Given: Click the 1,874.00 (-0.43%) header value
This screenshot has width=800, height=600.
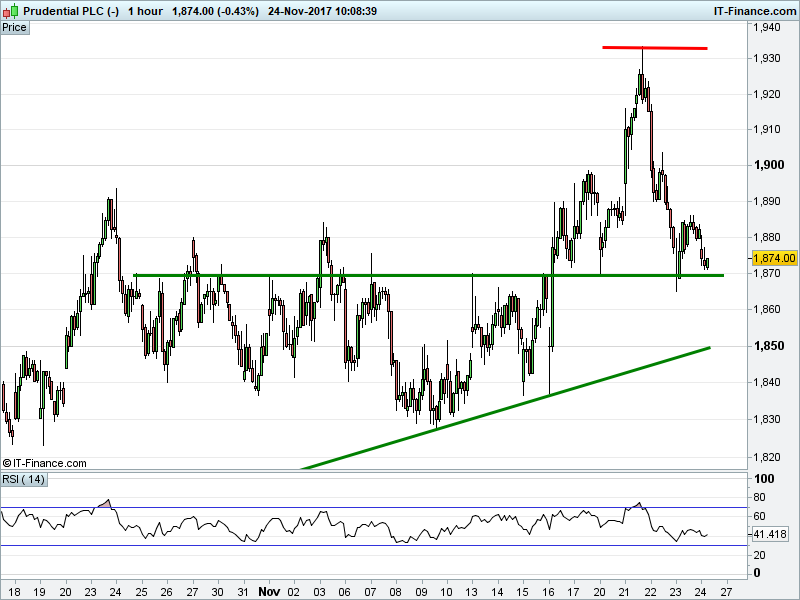Looking at the screenshot, I should [215, 11].
